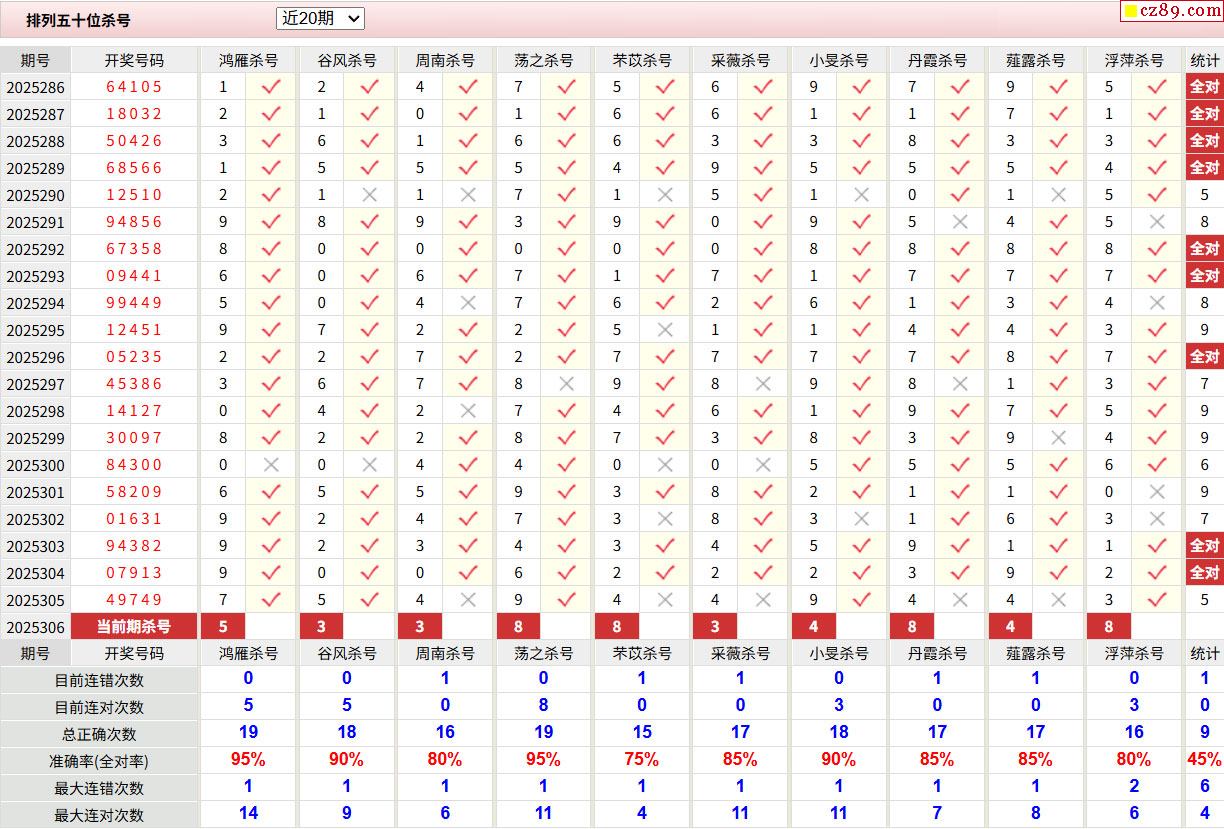Select period number 2025306
This screenshot has width=1224, height=829.
pyautogui.click(x=35, y=628)
